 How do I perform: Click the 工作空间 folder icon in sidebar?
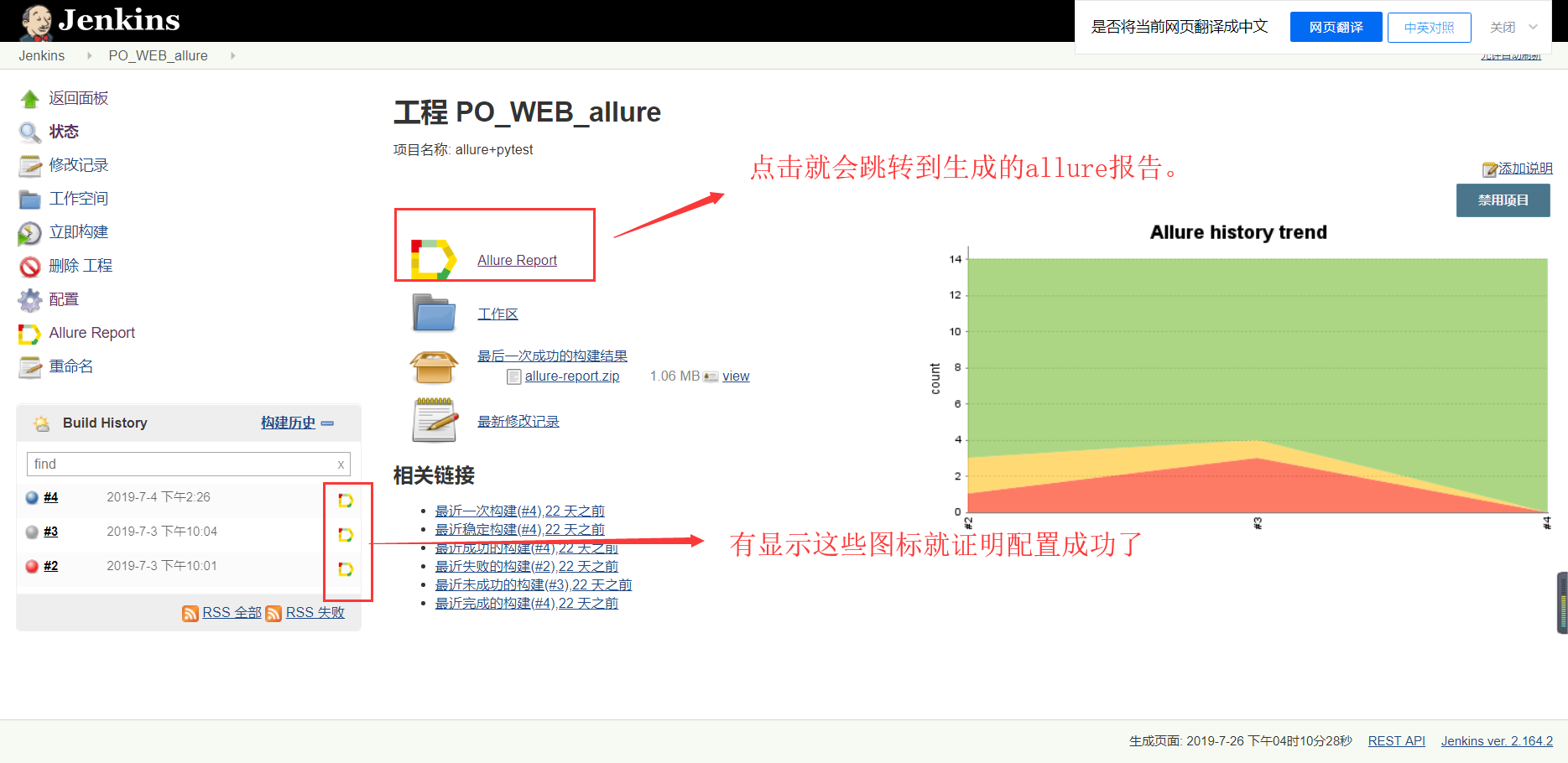30,200
